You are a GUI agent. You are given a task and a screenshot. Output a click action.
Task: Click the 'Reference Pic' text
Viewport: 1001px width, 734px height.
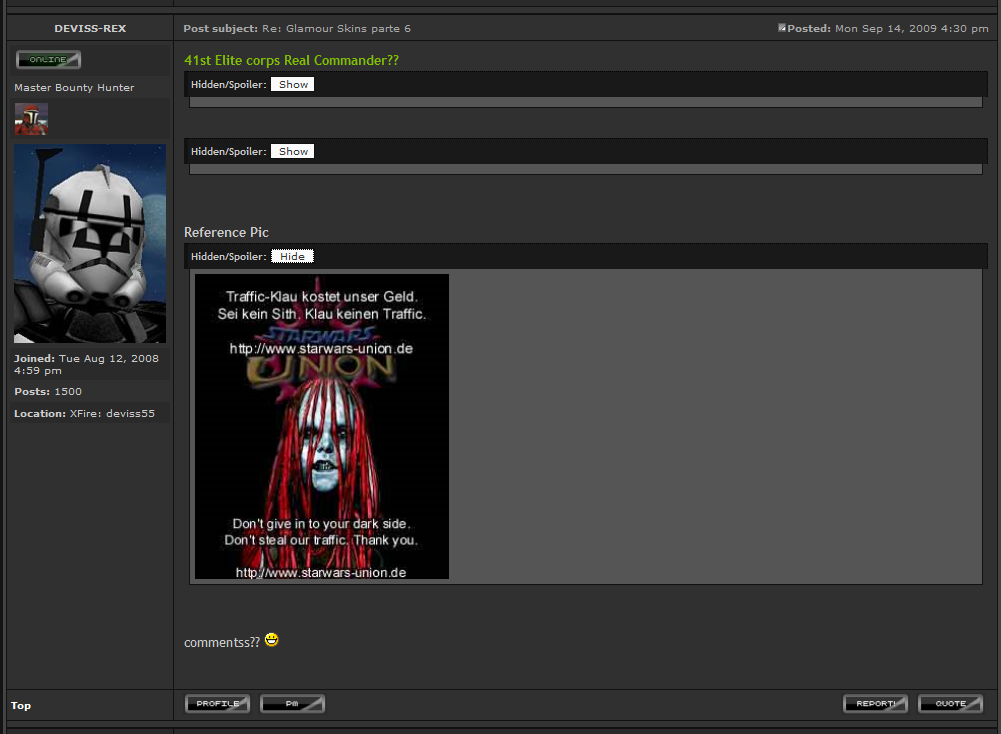point(226,232)
